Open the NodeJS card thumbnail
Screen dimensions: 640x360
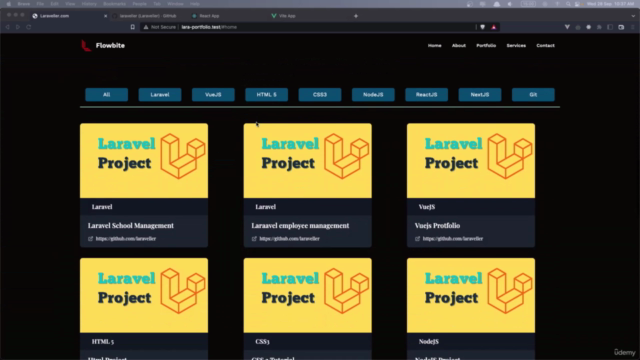click(471, 295)
